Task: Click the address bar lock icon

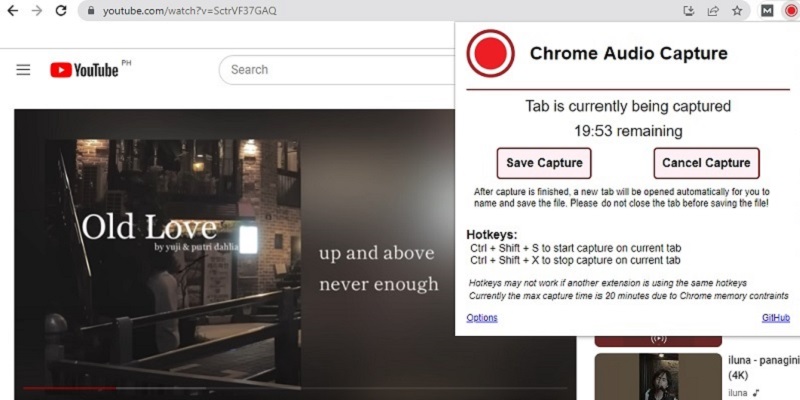Action: [91, 11]
